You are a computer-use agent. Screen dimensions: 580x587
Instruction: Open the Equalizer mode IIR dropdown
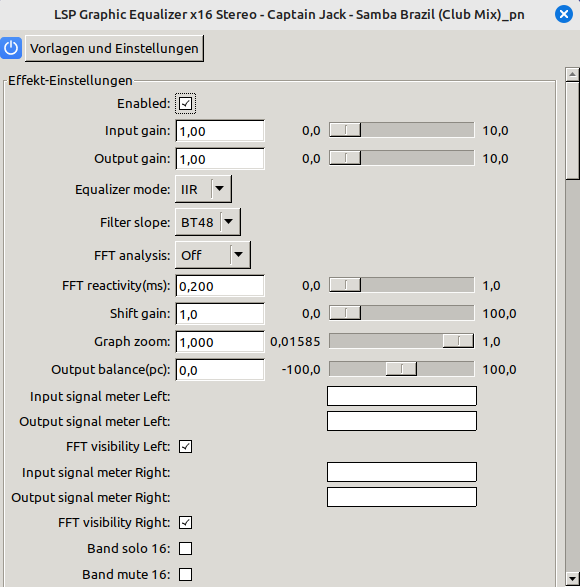(x=203, y=189)
